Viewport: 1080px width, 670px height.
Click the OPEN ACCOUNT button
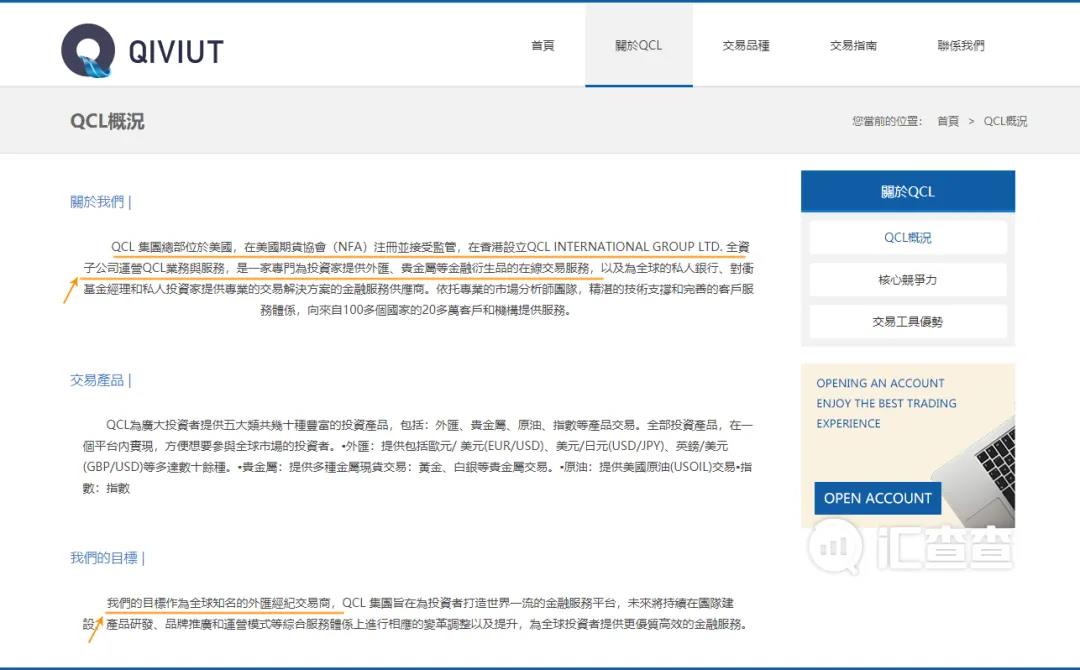click(878, 498)
